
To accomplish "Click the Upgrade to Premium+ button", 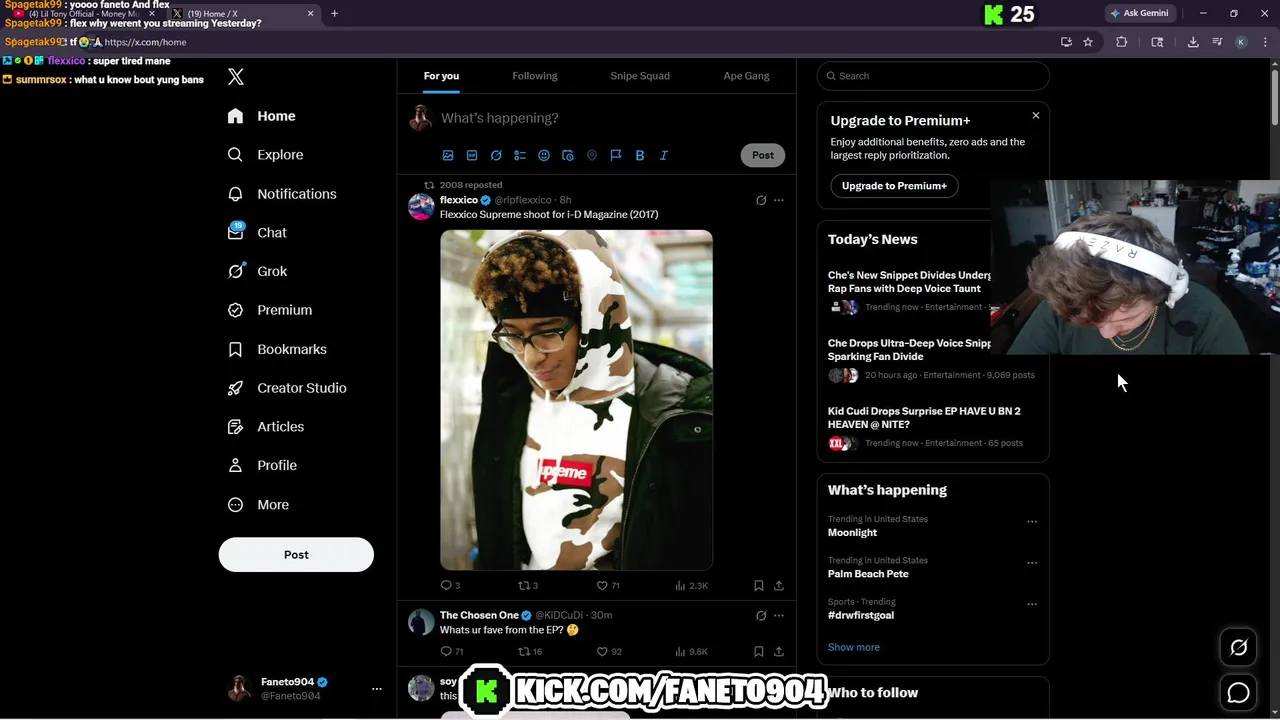I will [x=894, y=186].
